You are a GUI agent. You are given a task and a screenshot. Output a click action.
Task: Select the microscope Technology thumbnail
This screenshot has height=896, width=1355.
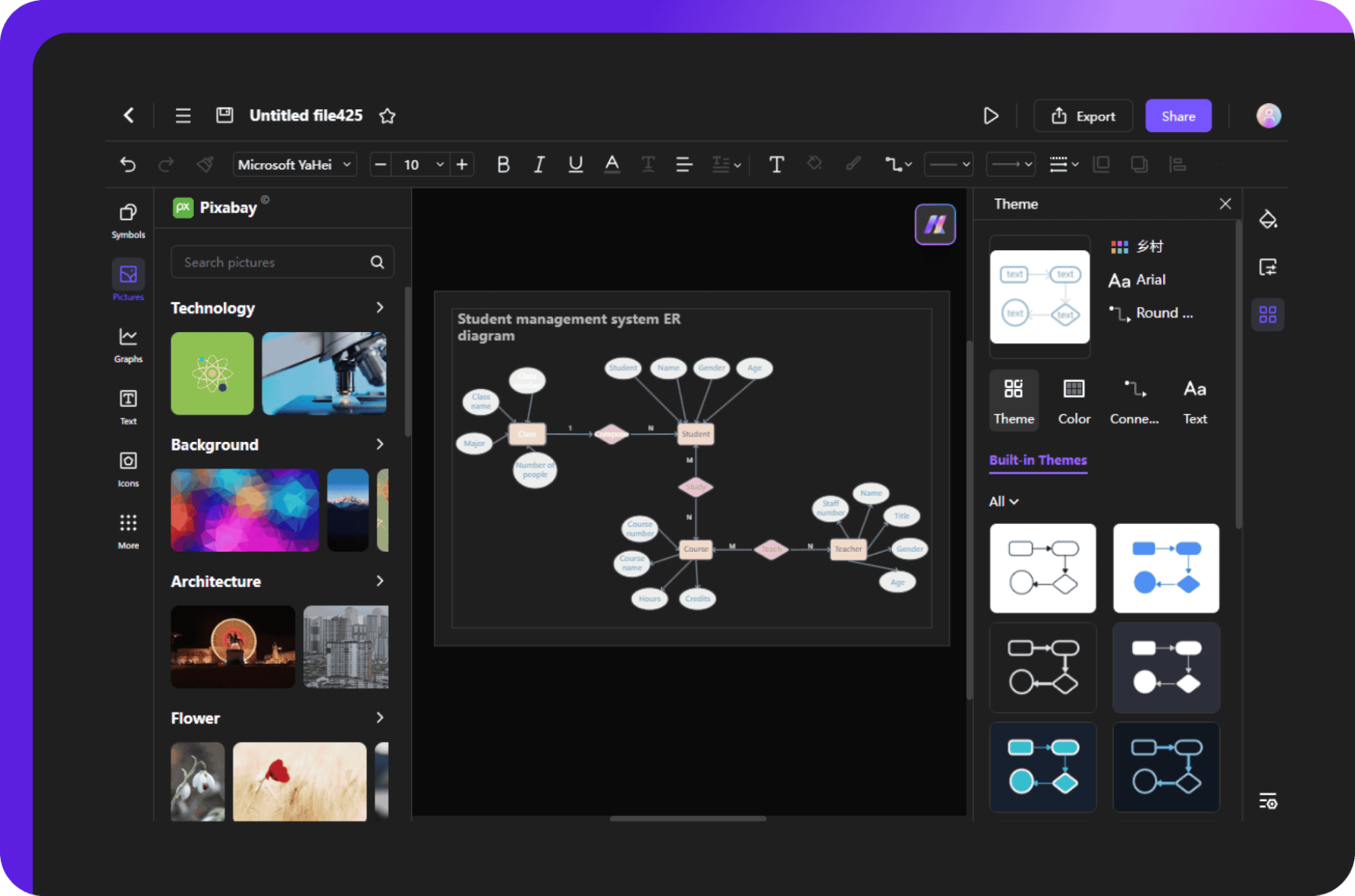coord(324,373)
